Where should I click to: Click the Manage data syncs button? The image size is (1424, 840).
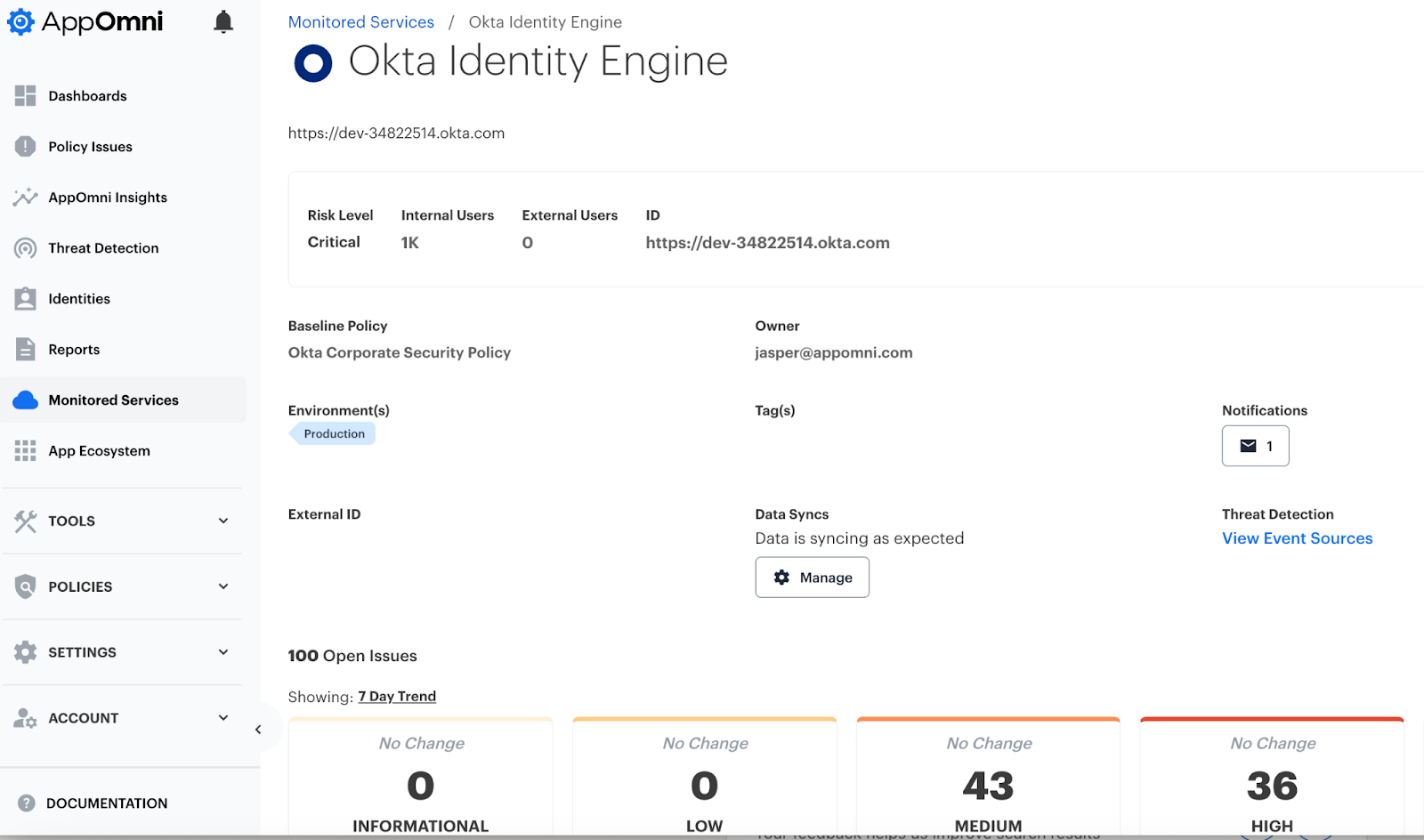[812, 577]
